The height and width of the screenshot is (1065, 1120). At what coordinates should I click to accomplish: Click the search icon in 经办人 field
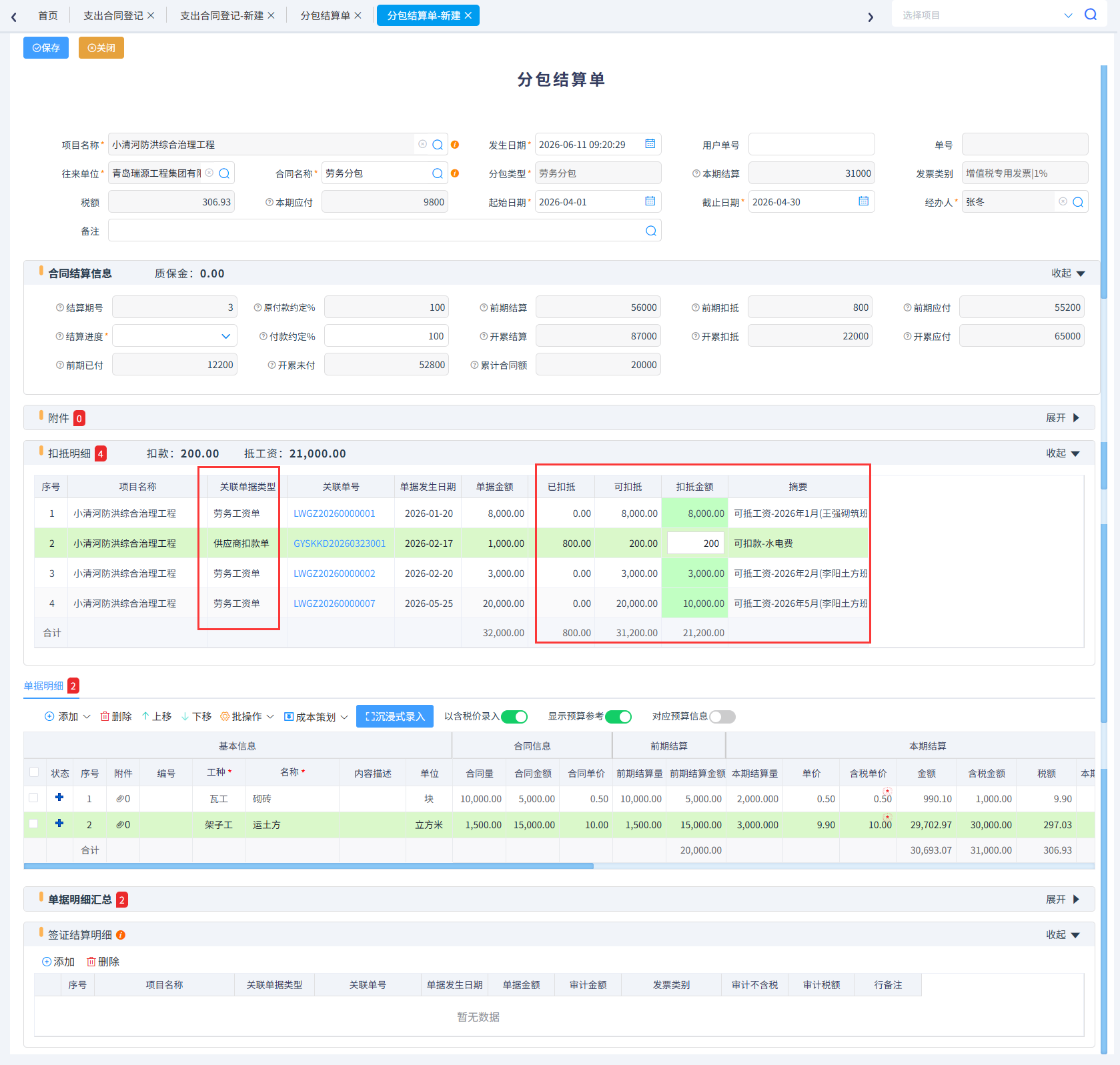point(1078,202)
